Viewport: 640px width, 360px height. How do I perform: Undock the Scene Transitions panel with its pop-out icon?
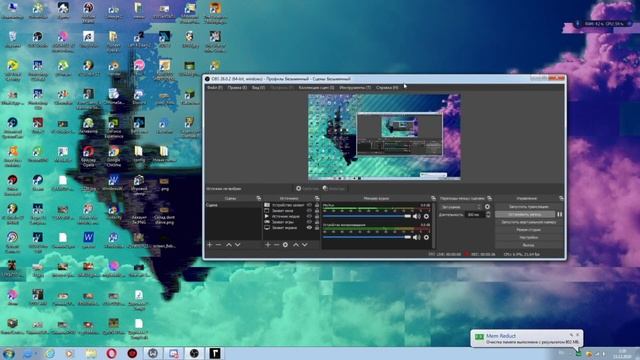489,198
